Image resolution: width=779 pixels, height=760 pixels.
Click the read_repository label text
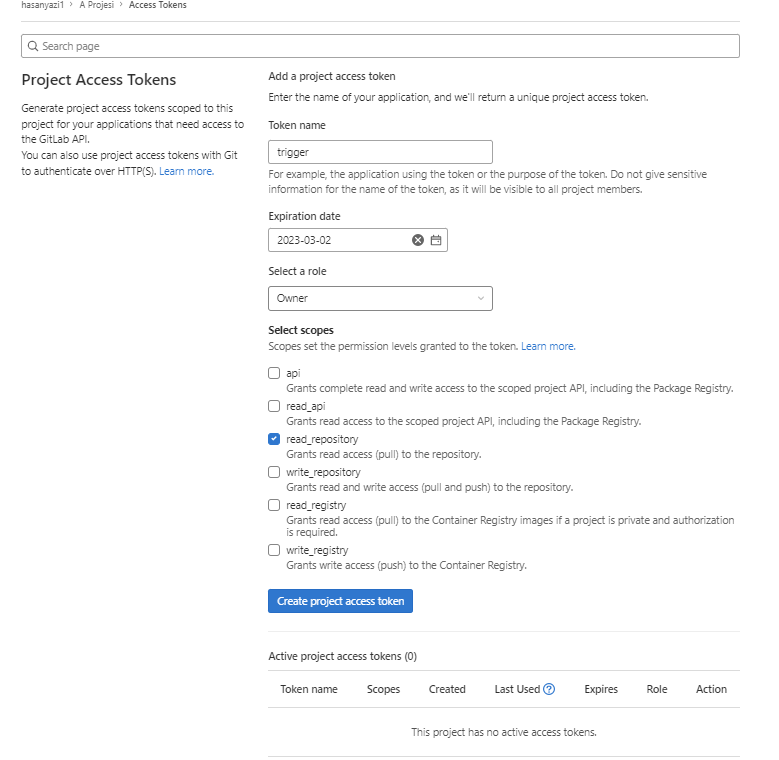pyautogui.click(x=322, y=439)
